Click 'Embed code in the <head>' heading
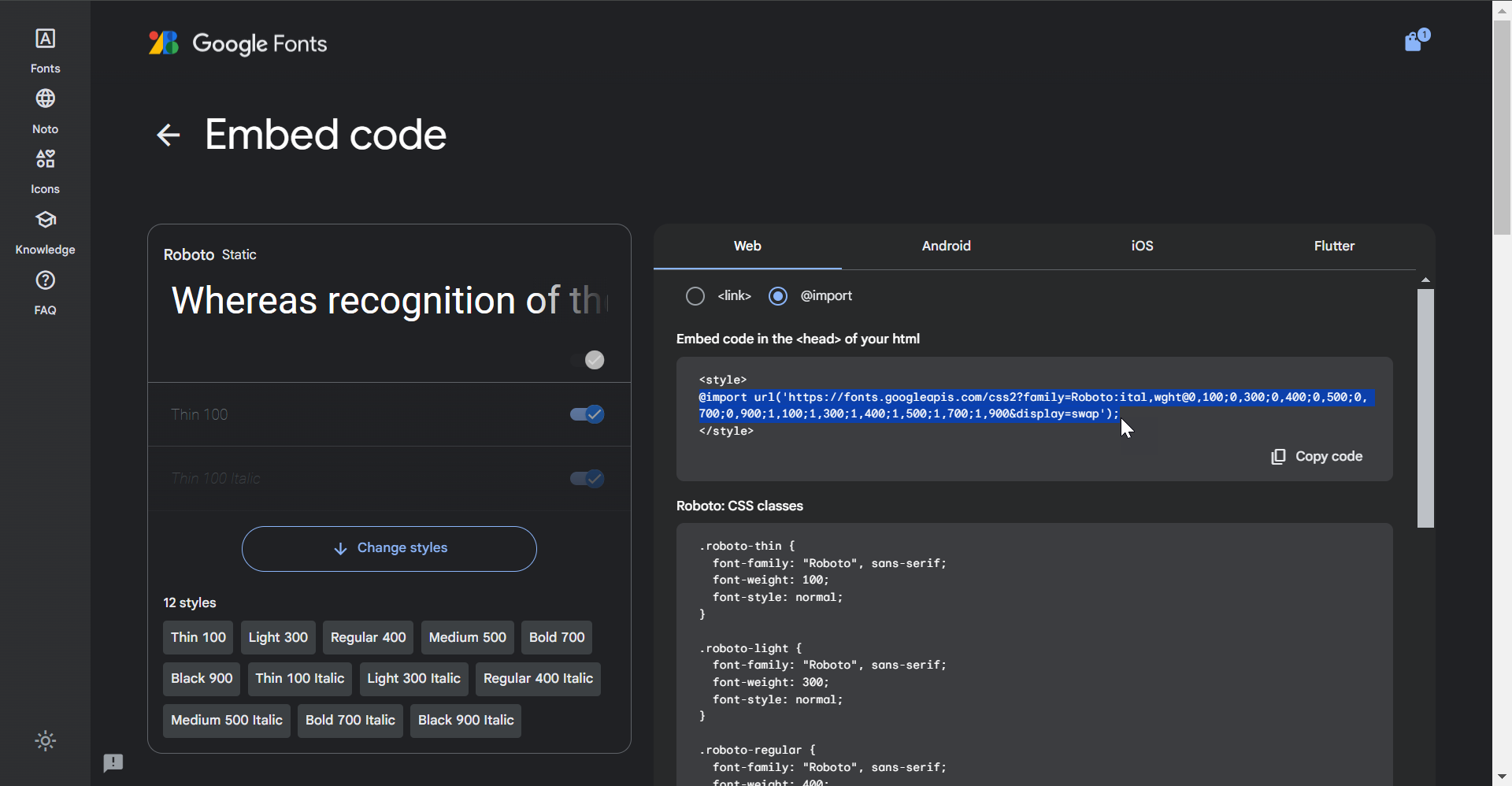The height and width of the screenshot is (786, 1512). tap(798, 339)
